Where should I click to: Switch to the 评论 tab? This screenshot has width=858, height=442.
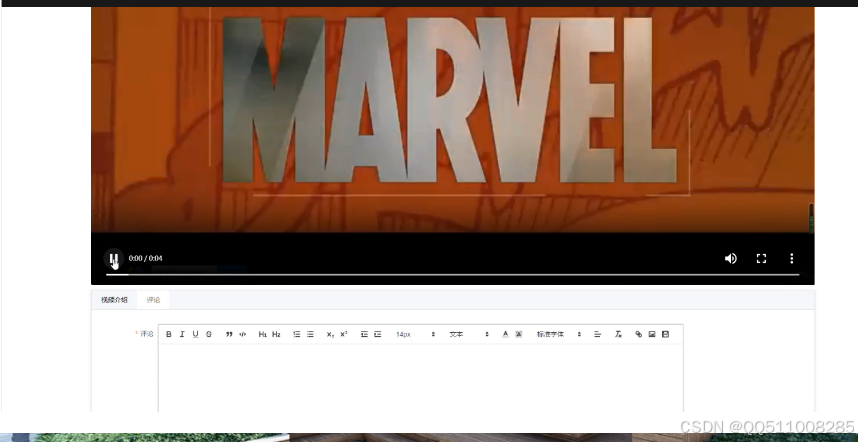tap(153, 300)
